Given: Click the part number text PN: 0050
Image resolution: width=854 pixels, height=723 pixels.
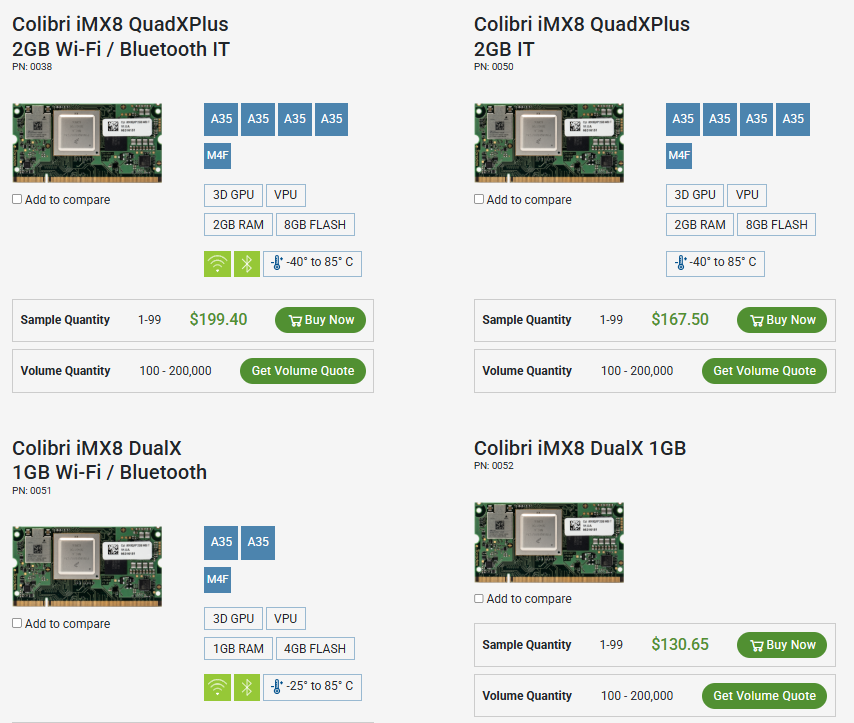Looking at the screenshot, I should (493, 67).
